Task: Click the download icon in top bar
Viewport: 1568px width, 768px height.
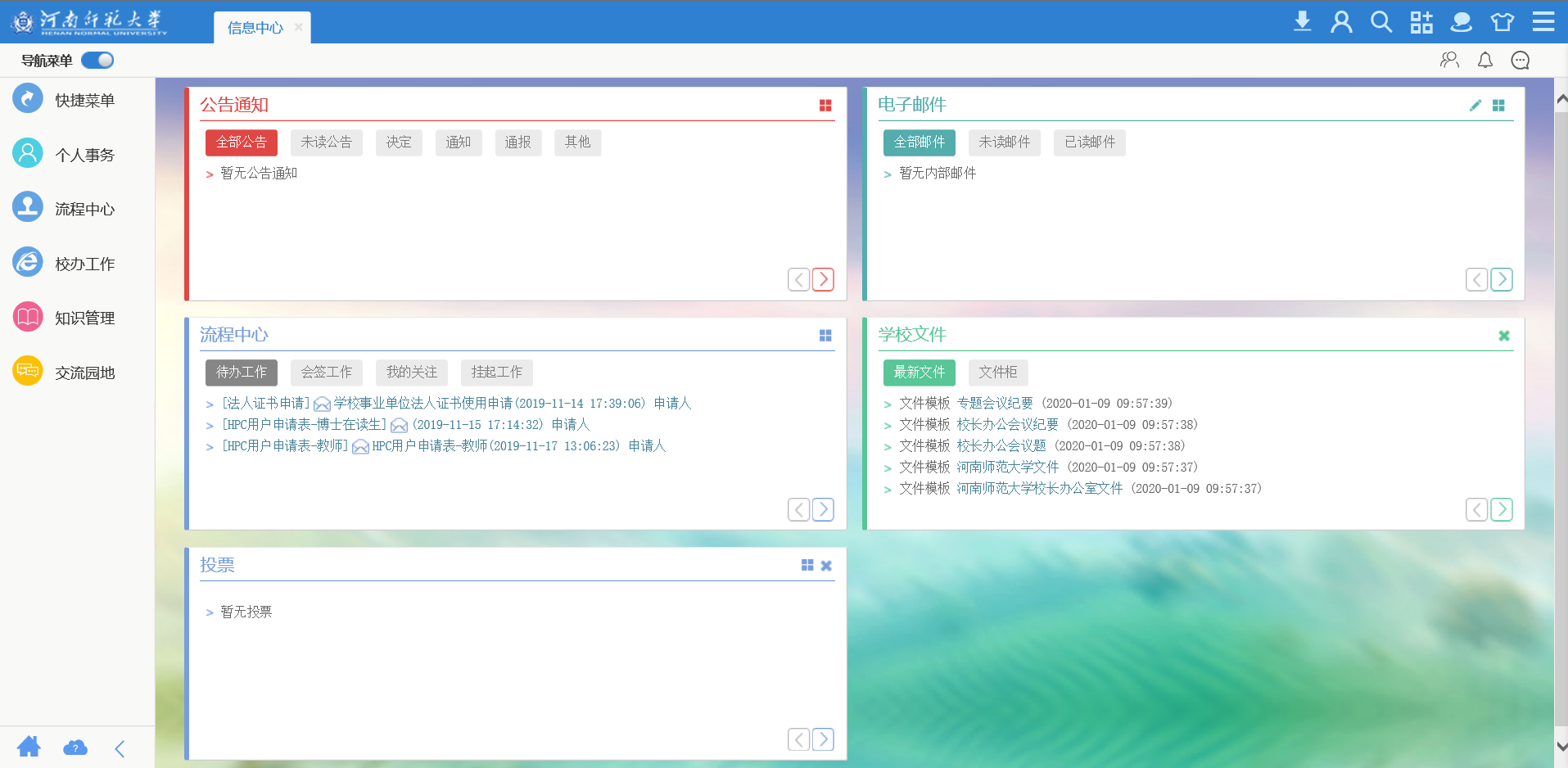Action: pyautogui.click(x=1302, y=22)
